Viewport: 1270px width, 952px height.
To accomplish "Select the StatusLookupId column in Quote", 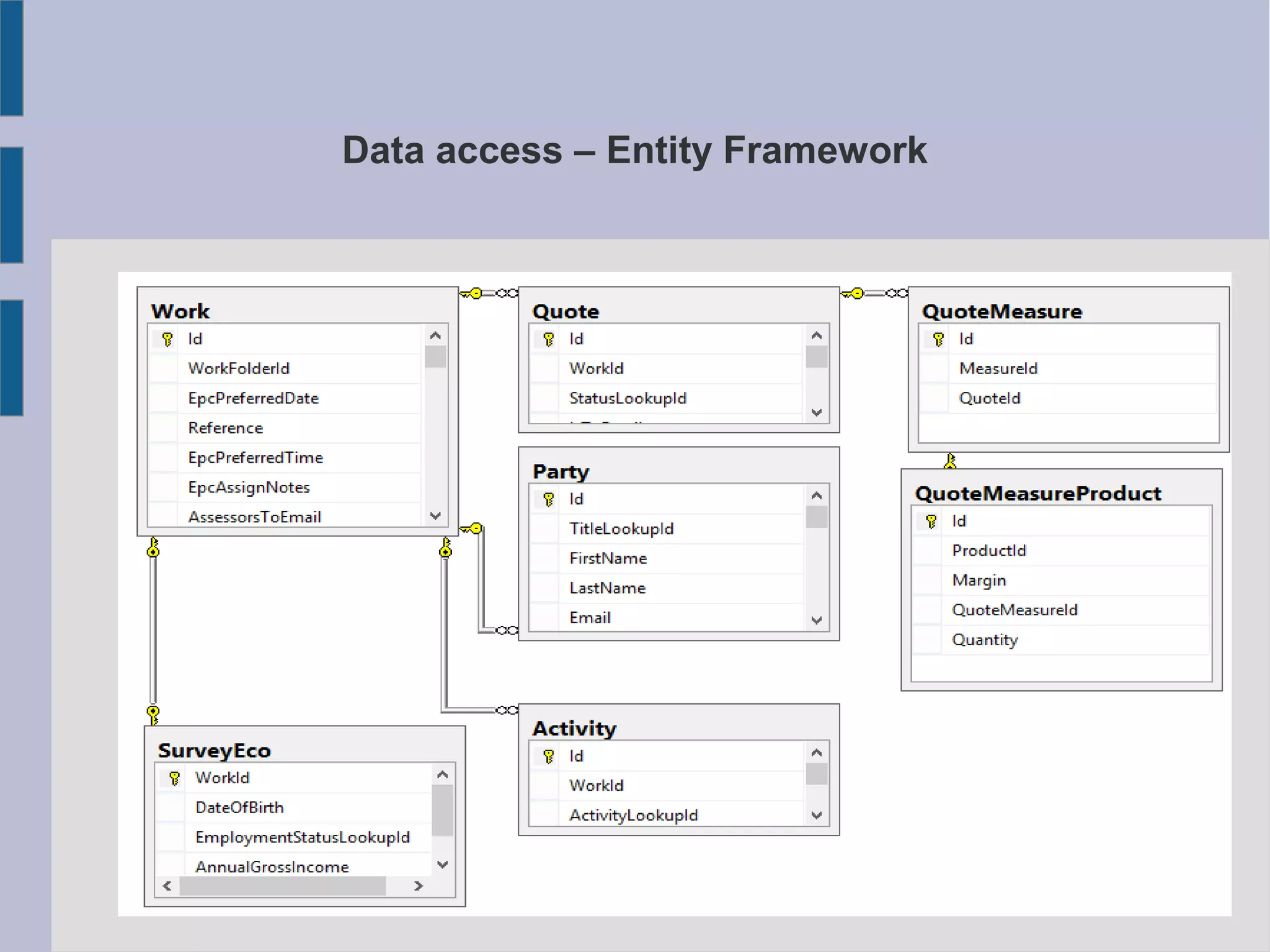I will 667,398.
